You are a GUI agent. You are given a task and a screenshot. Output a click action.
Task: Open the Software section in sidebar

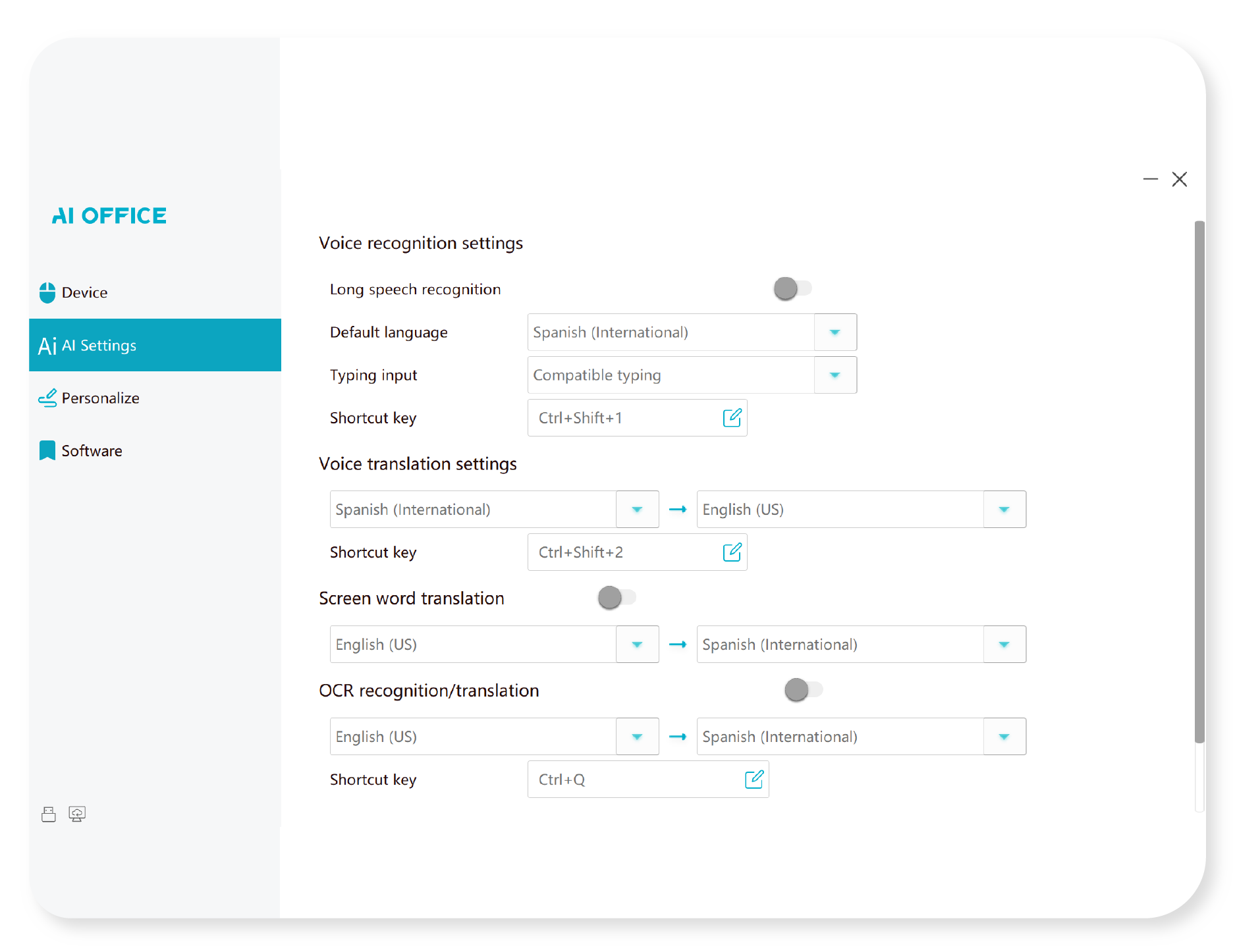[92, 451]
